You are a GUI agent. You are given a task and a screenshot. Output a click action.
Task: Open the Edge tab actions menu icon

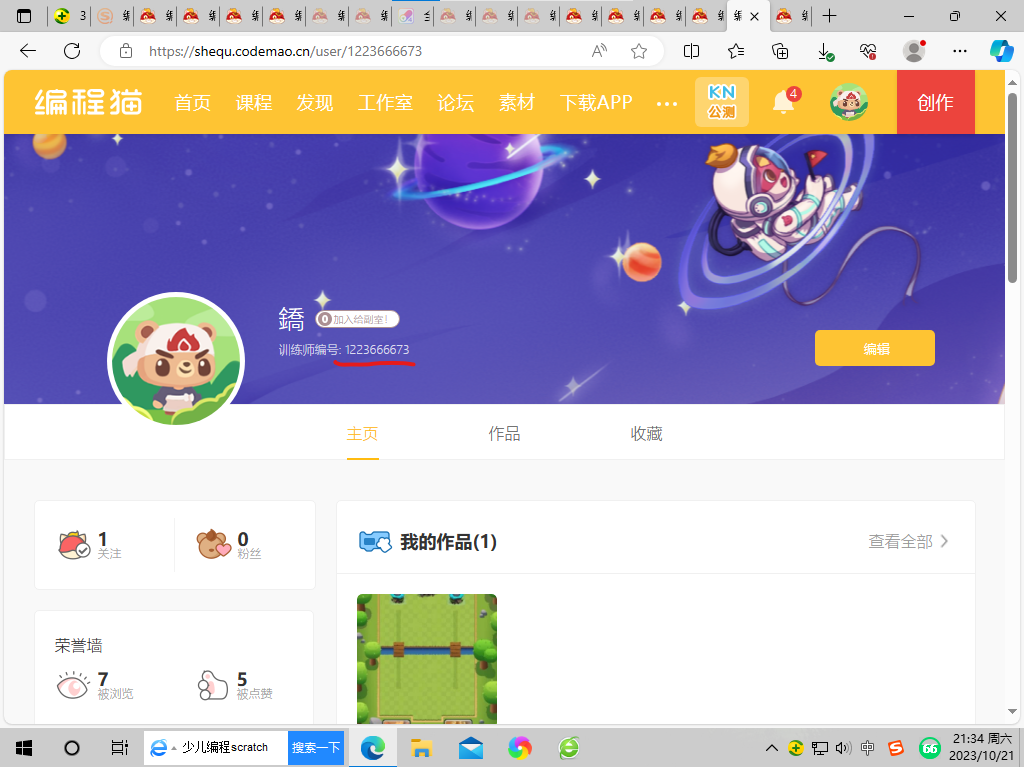(24, 16)
